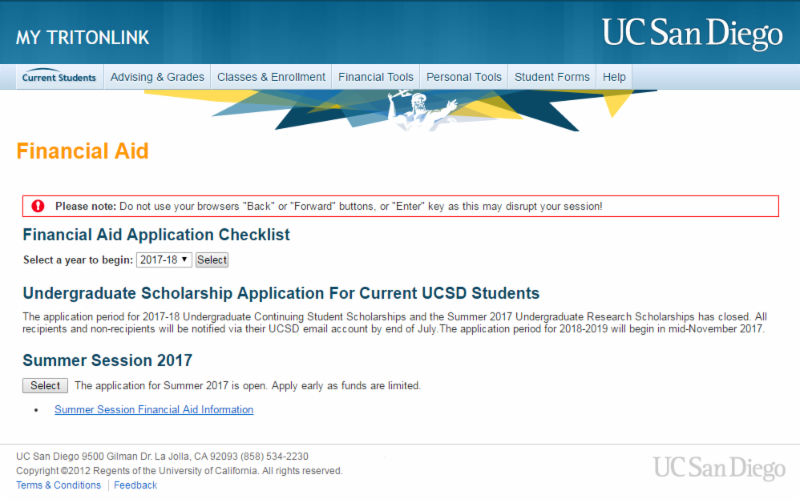Click the footer UC San Diego logo

click(718, 467)
